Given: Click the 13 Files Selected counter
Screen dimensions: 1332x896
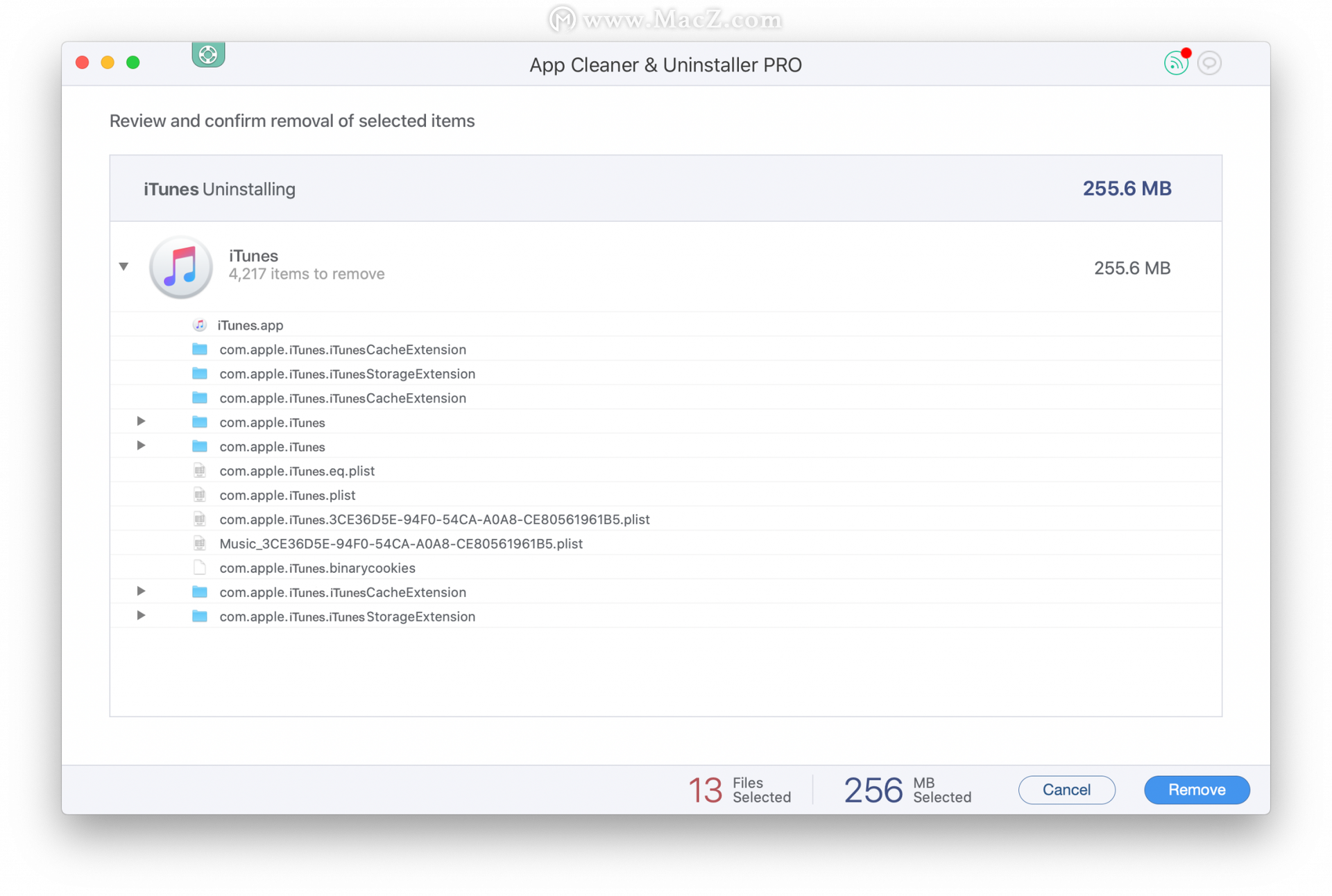Looking at the screenshot, I should coord(740,790).
